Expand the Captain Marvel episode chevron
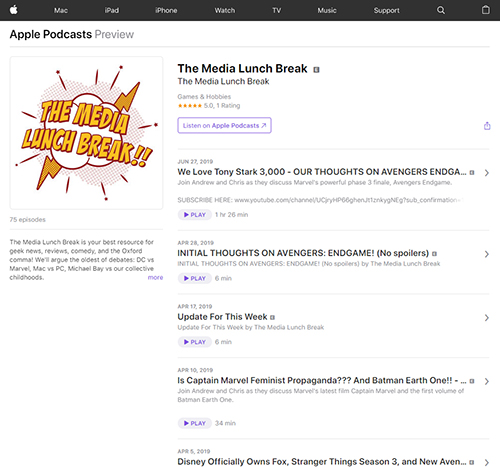Screen dimensions: 500x467 tap(487, 381)
